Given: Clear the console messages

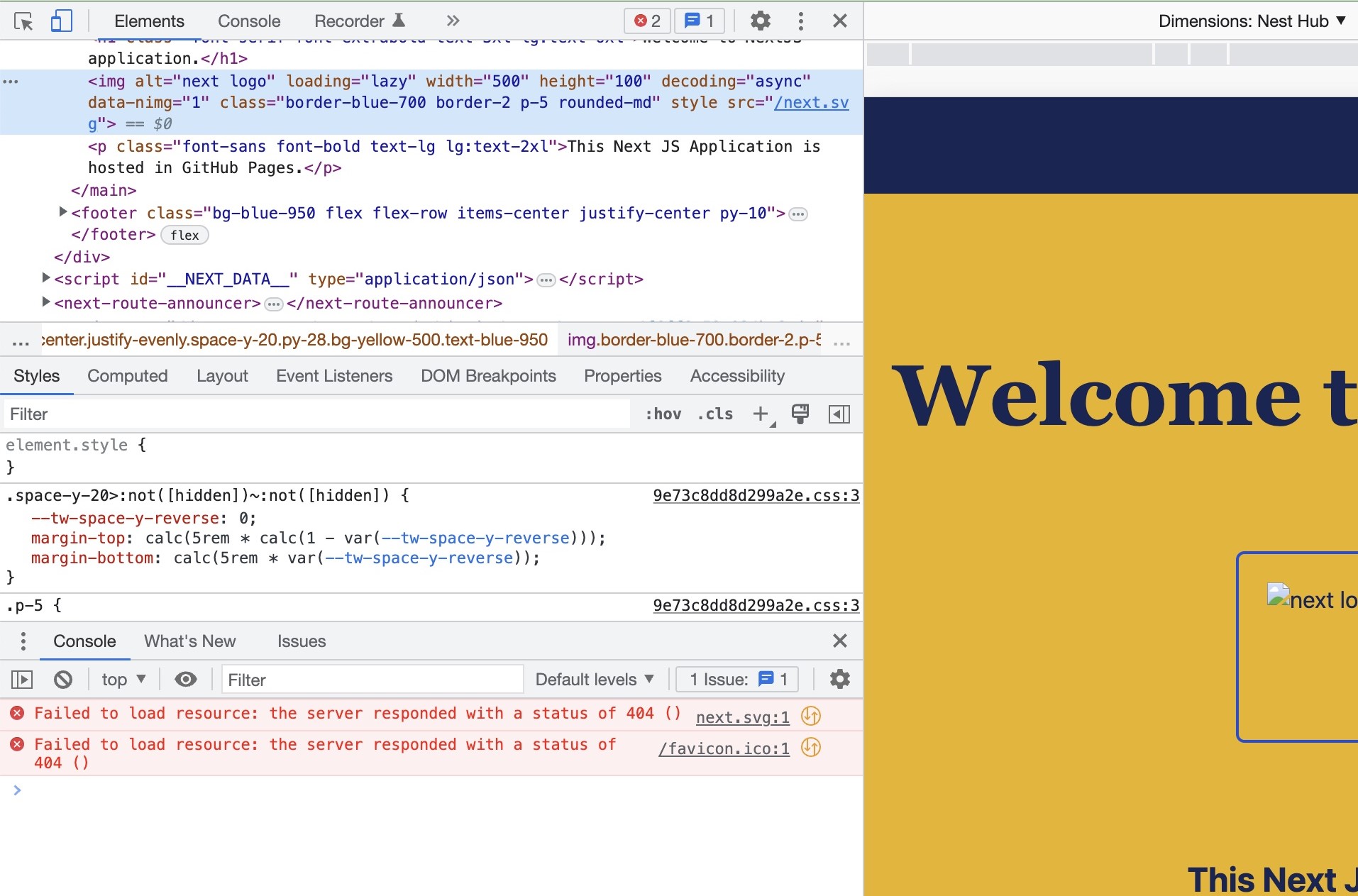Looking at the screenshot, I should 63,679.
